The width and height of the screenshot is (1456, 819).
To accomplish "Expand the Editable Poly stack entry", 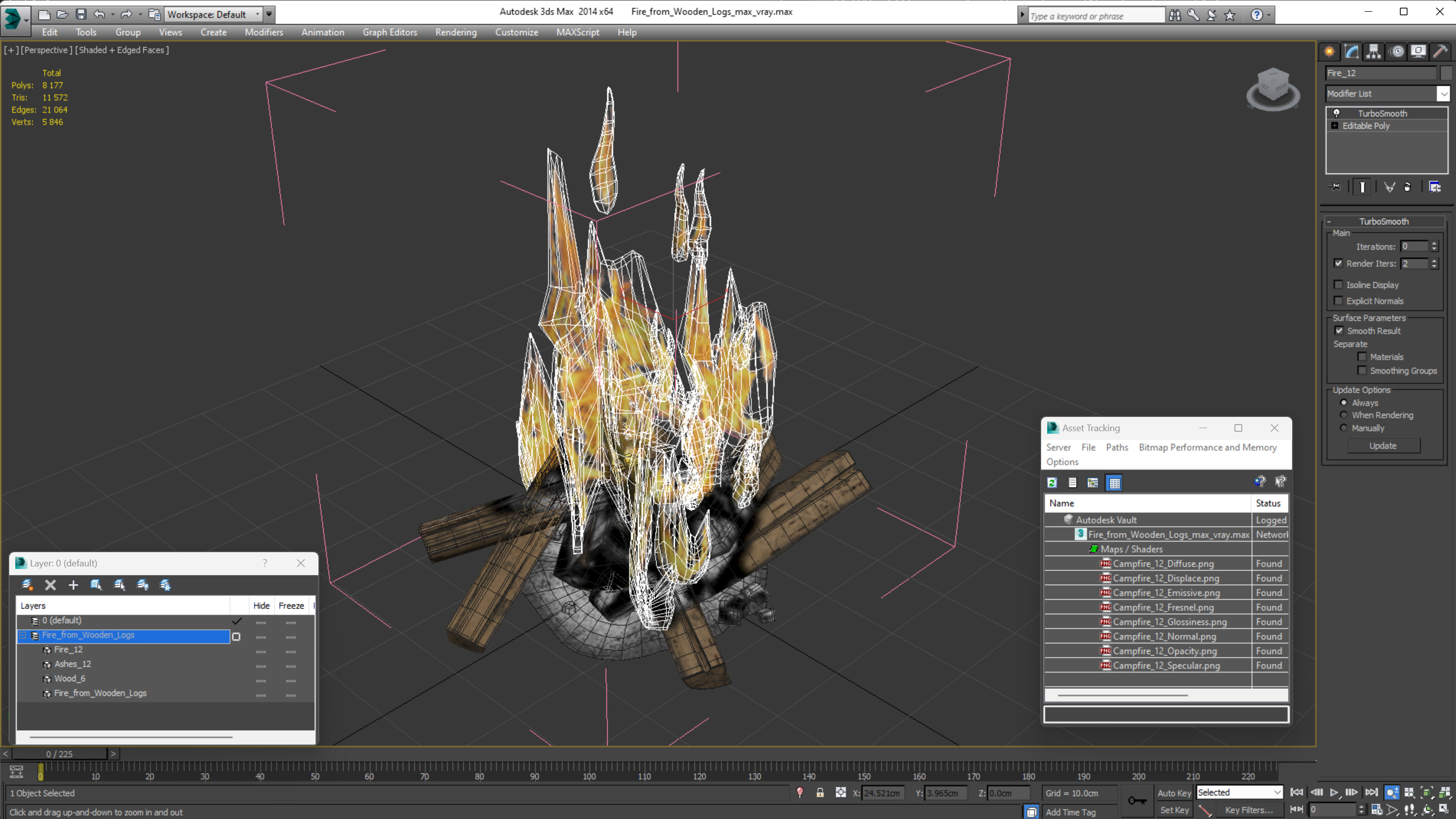I will pos(1335,126).
